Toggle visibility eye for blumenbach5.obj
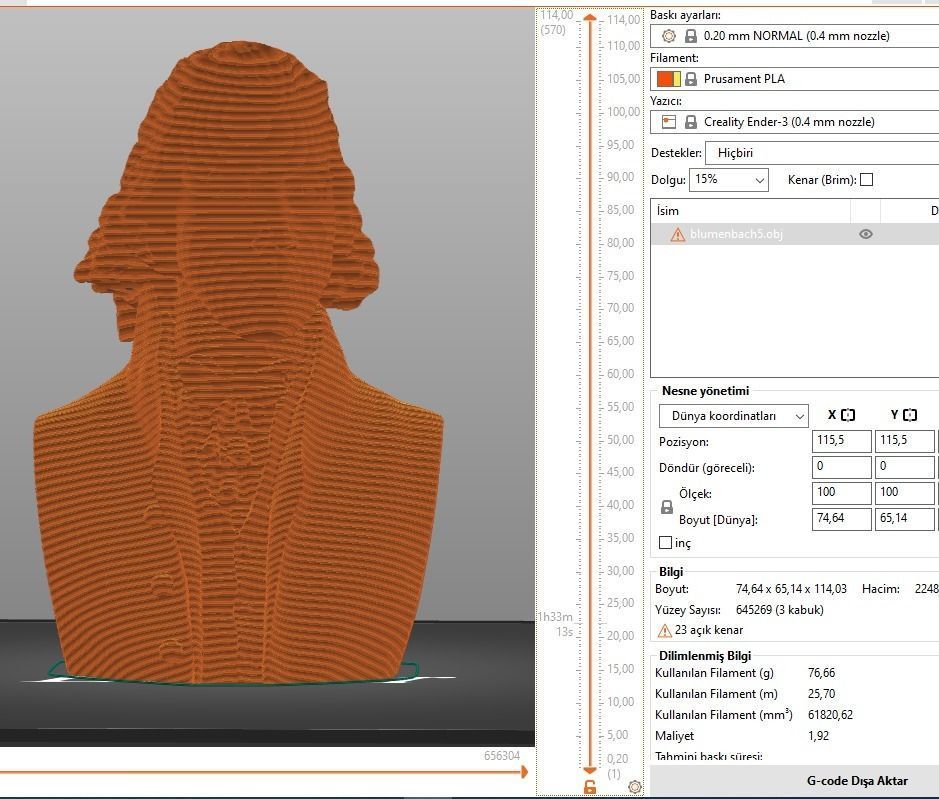Screen dimensions: 939x799 coord(865,234)
